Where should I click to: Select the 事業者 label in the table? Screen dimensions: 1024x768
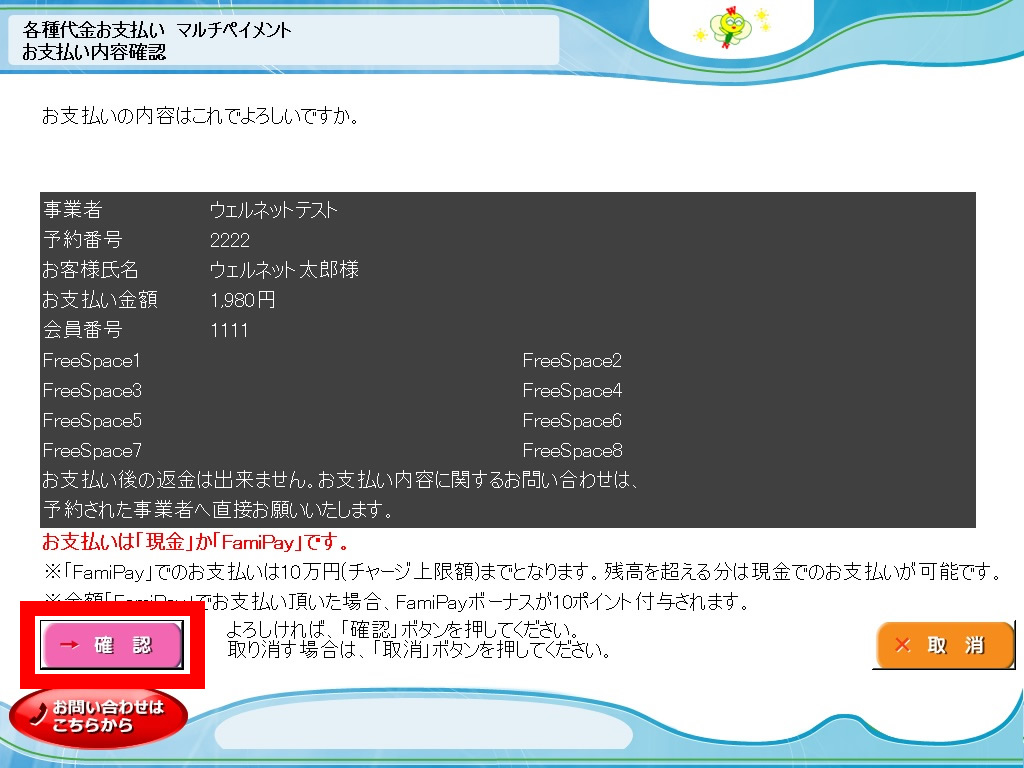pyautogui.click(x=73, y=210)
